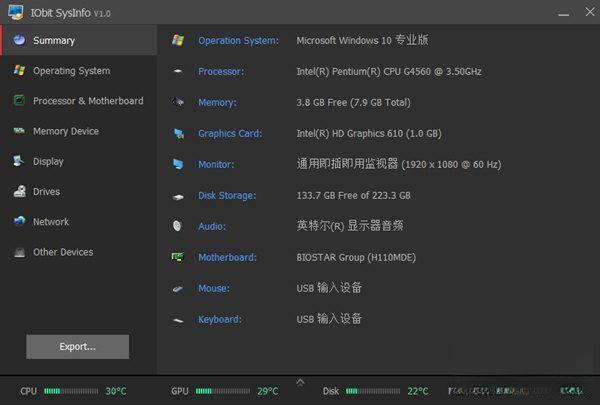
Task: Expand the bottom status panel with the up chevron
Action: pyautogui.click(x=300, y=382)
